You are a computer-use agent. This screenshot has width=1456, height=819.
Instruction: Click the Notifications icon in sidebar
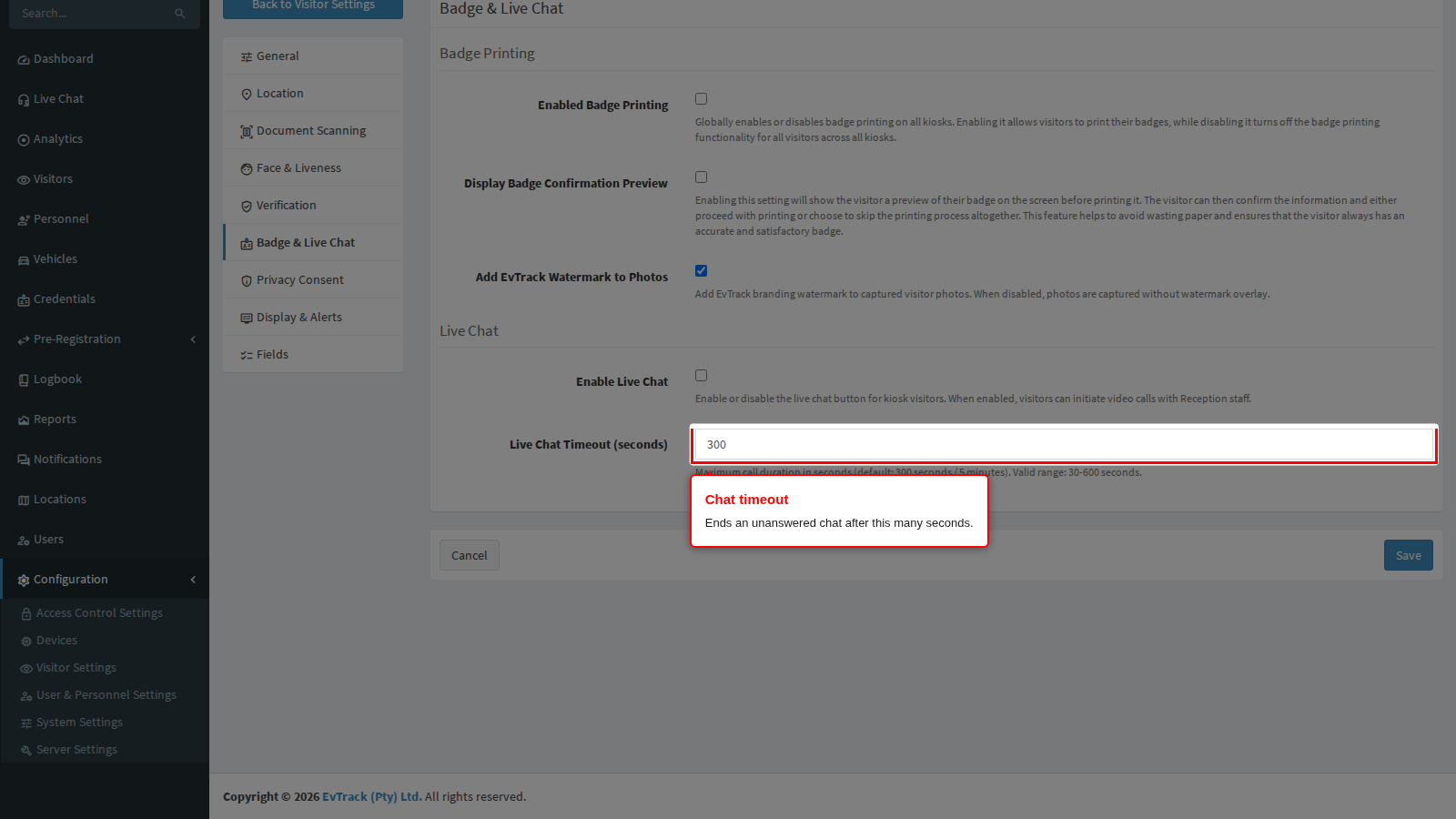coord(24,460)
